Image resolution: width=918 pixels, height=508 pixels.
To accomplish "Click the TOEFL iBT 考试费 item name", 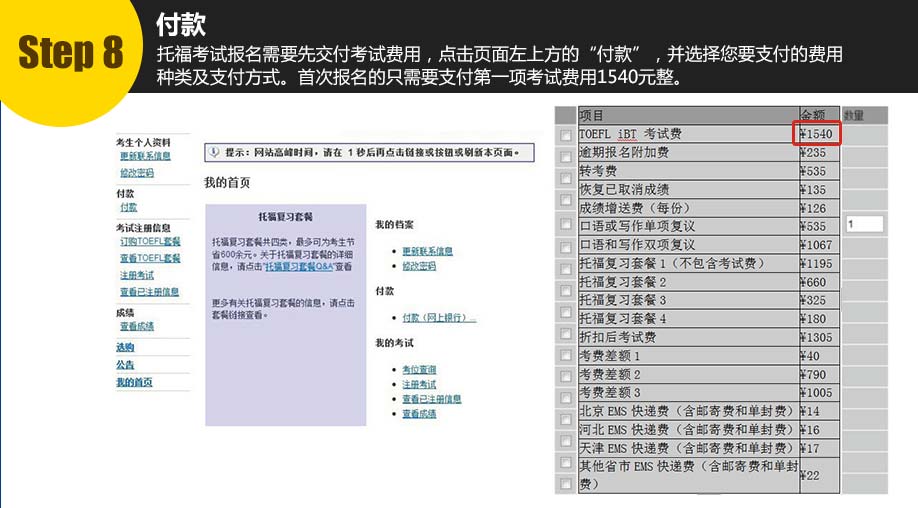I will 630,134.
